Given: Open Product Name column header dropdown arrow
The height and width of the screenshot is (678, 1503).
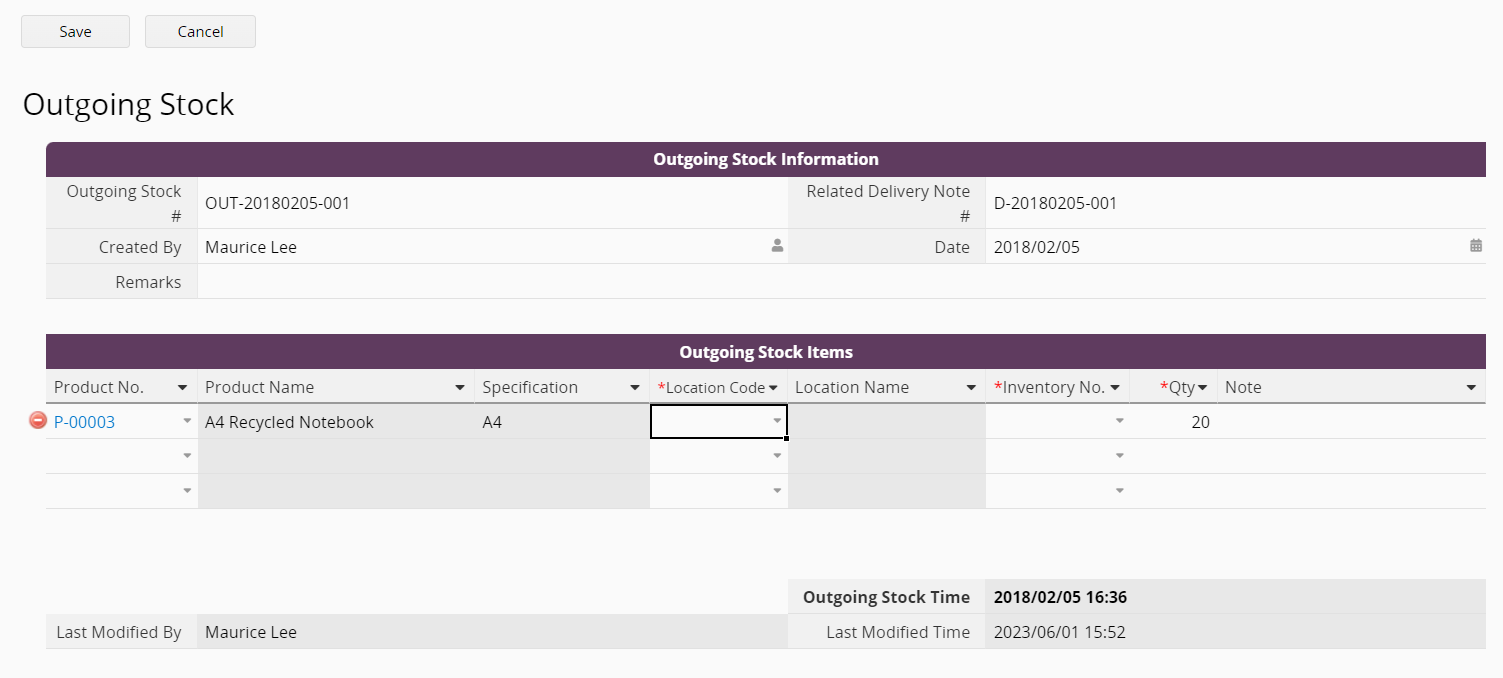Looking at the screenshot, I should tap(460, 388).
